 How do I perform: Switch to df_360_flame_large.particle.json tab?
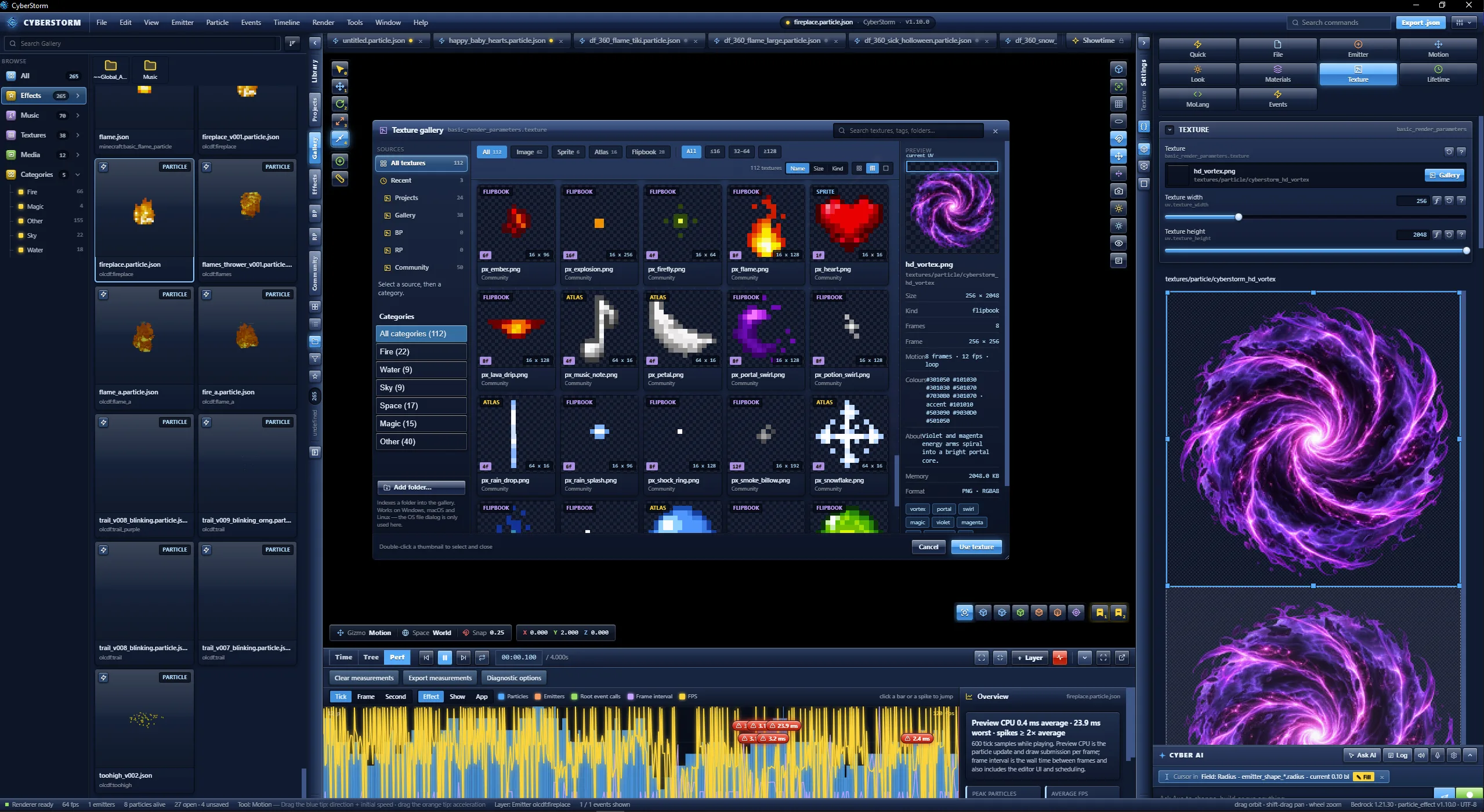click(x=772, y=41)
